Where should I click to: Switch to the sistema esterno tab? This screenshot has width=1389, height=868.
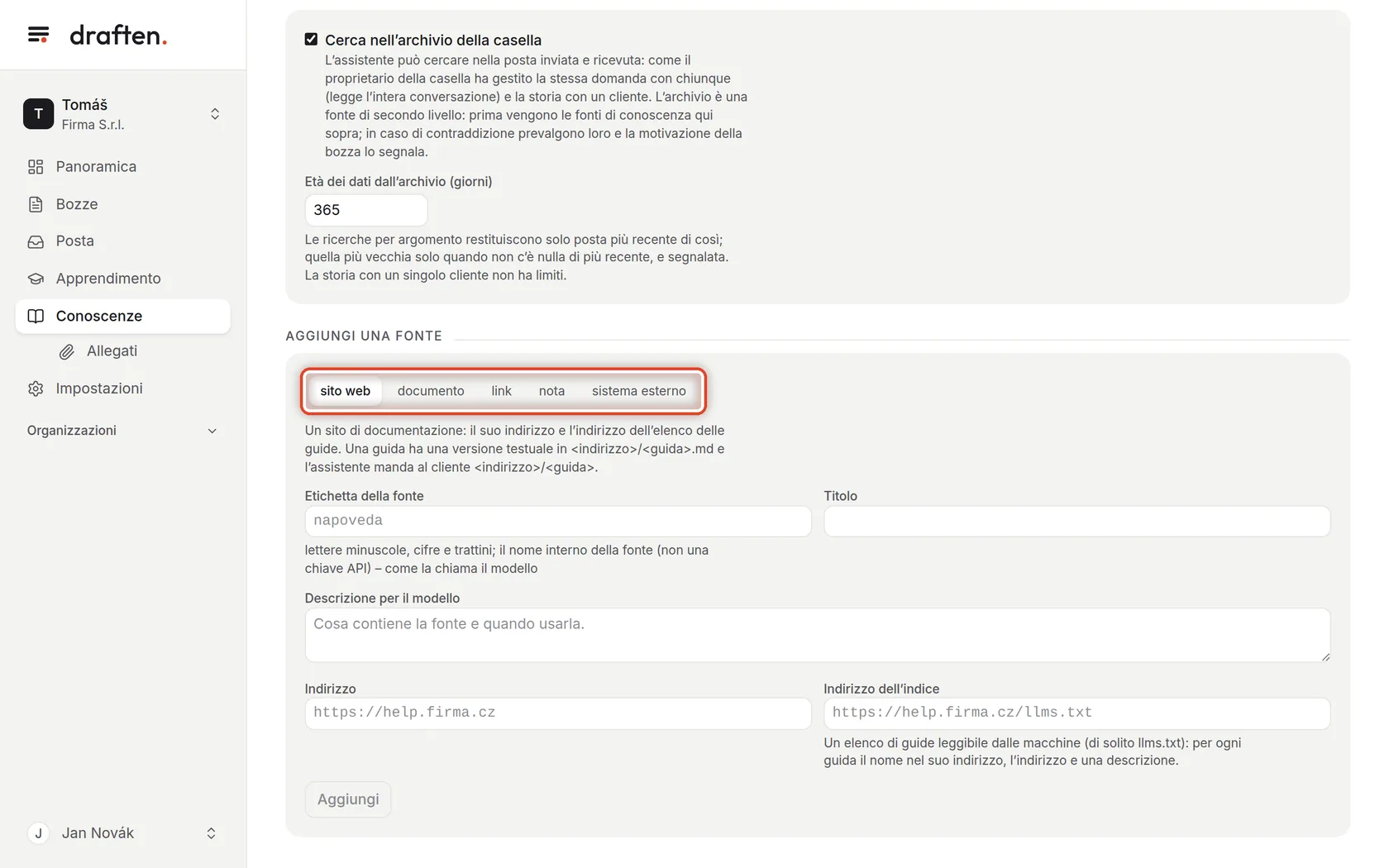[x=638, y=391]
